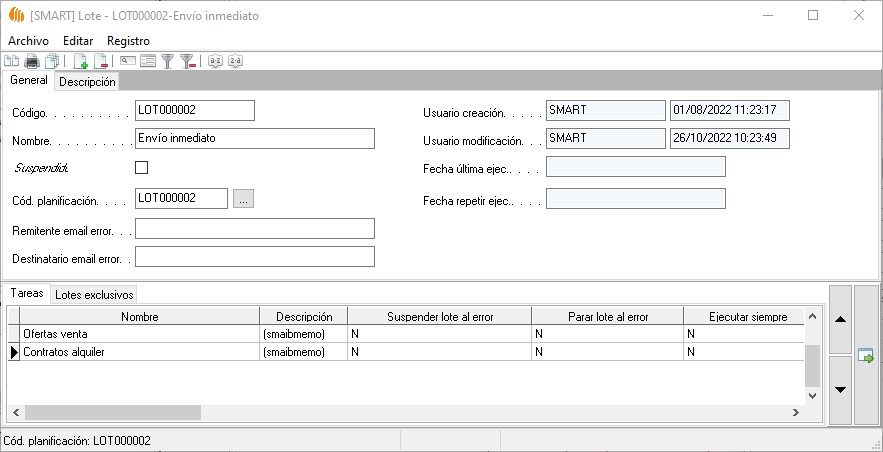Move task up with the up arrow button
The image size is (883, 452).
coord(841,319)
